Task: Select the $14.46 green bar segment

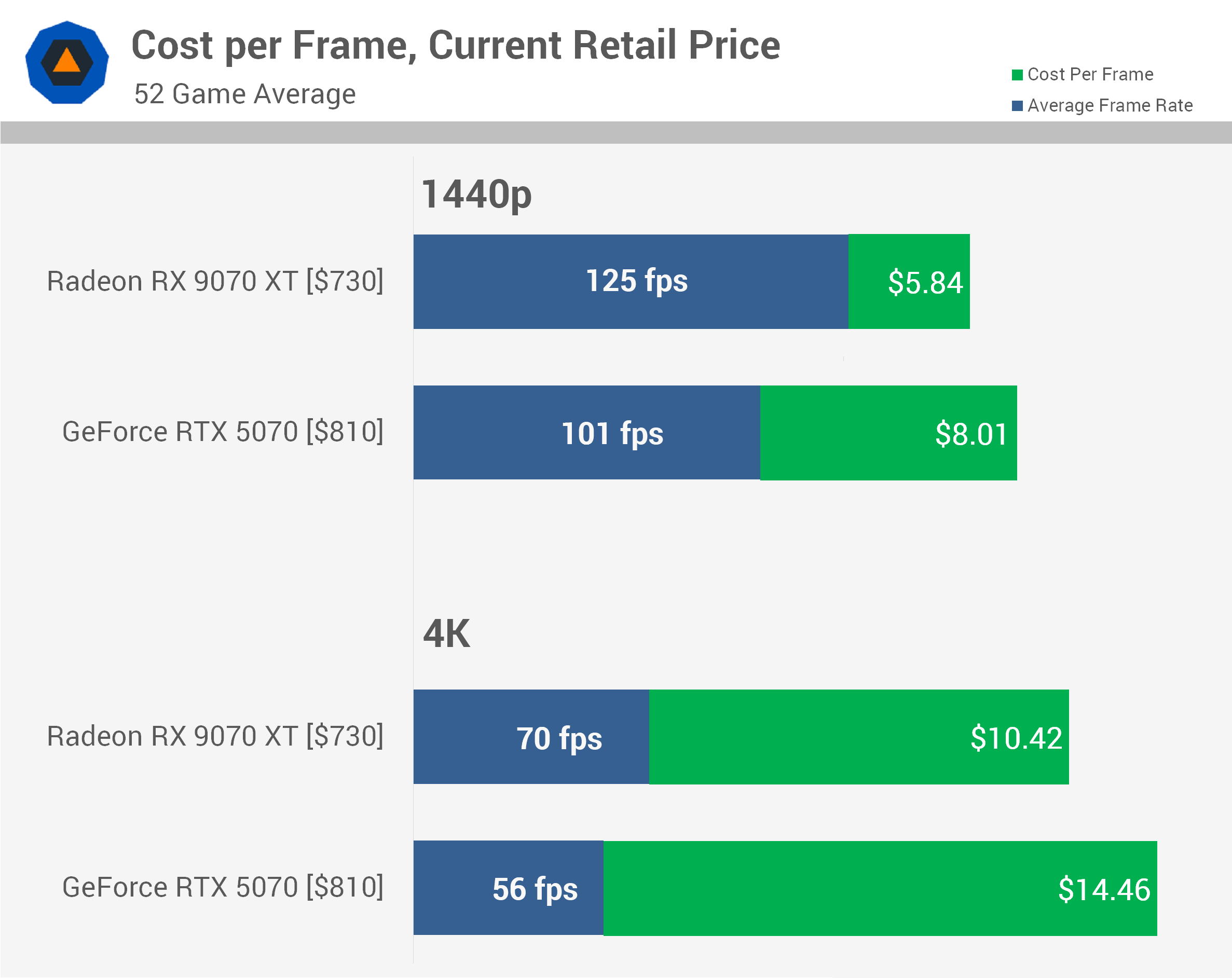Action: pyautogui.click(x=880, y=888)
